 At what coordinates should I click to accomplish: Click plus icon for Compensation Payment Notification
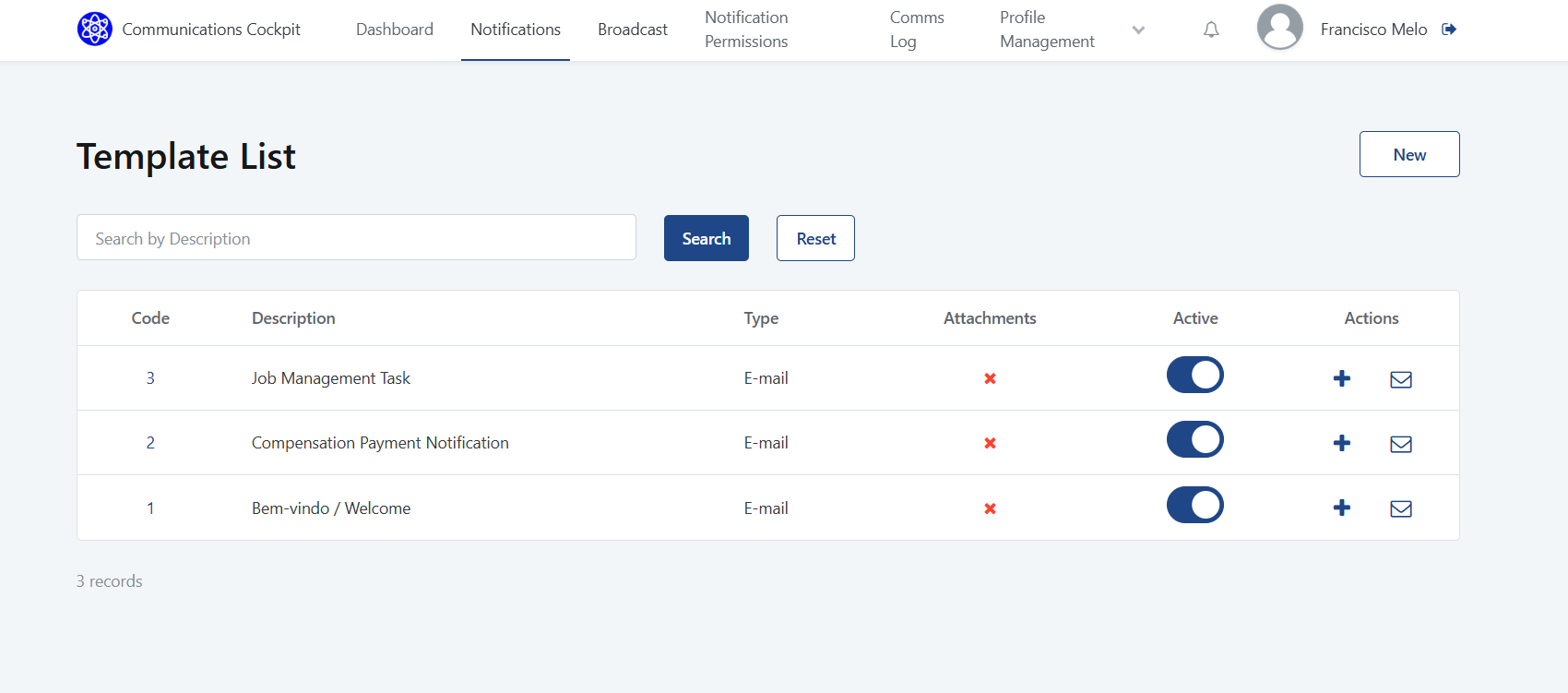[x=1342, y=443]
